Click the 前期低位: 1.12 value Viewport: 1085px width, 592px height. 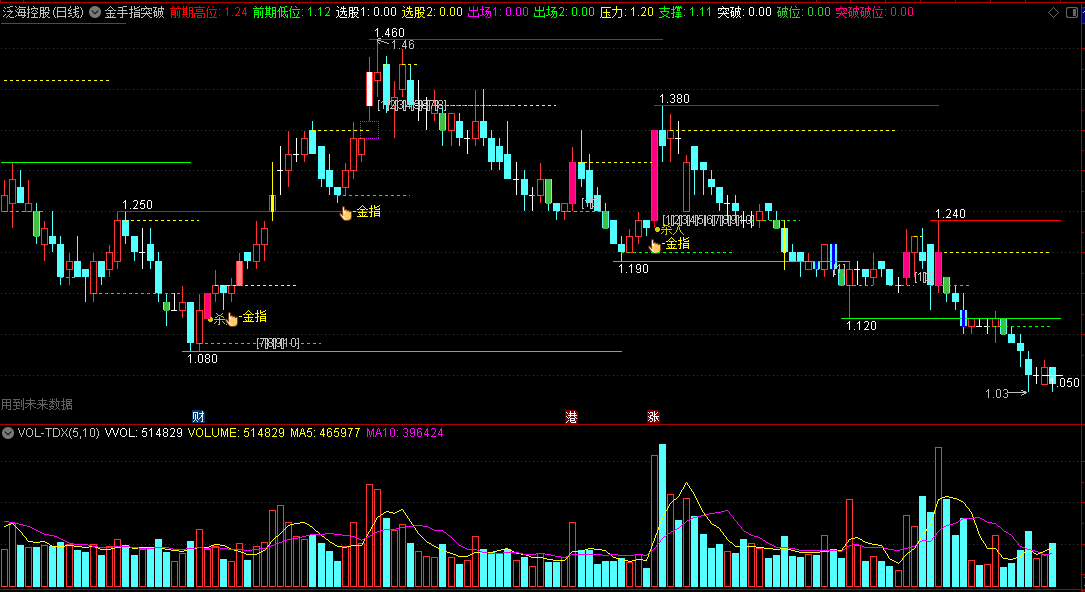point(291,12)
